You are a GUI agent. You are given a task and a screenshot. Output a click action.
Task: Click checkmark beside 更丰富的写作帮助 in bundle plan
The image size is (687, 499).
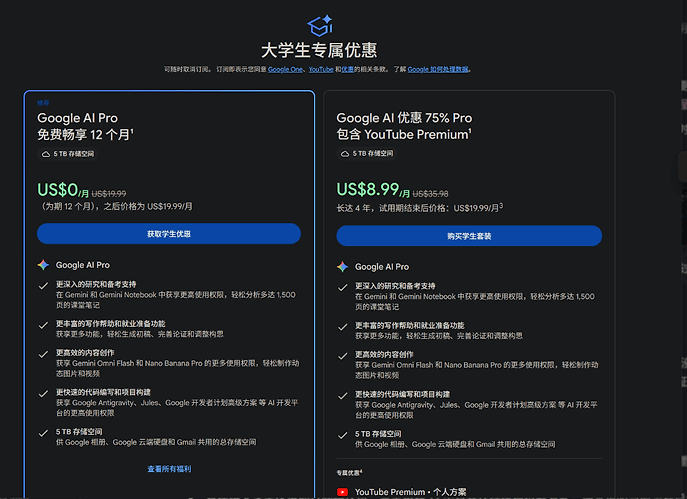pos(343,327)
